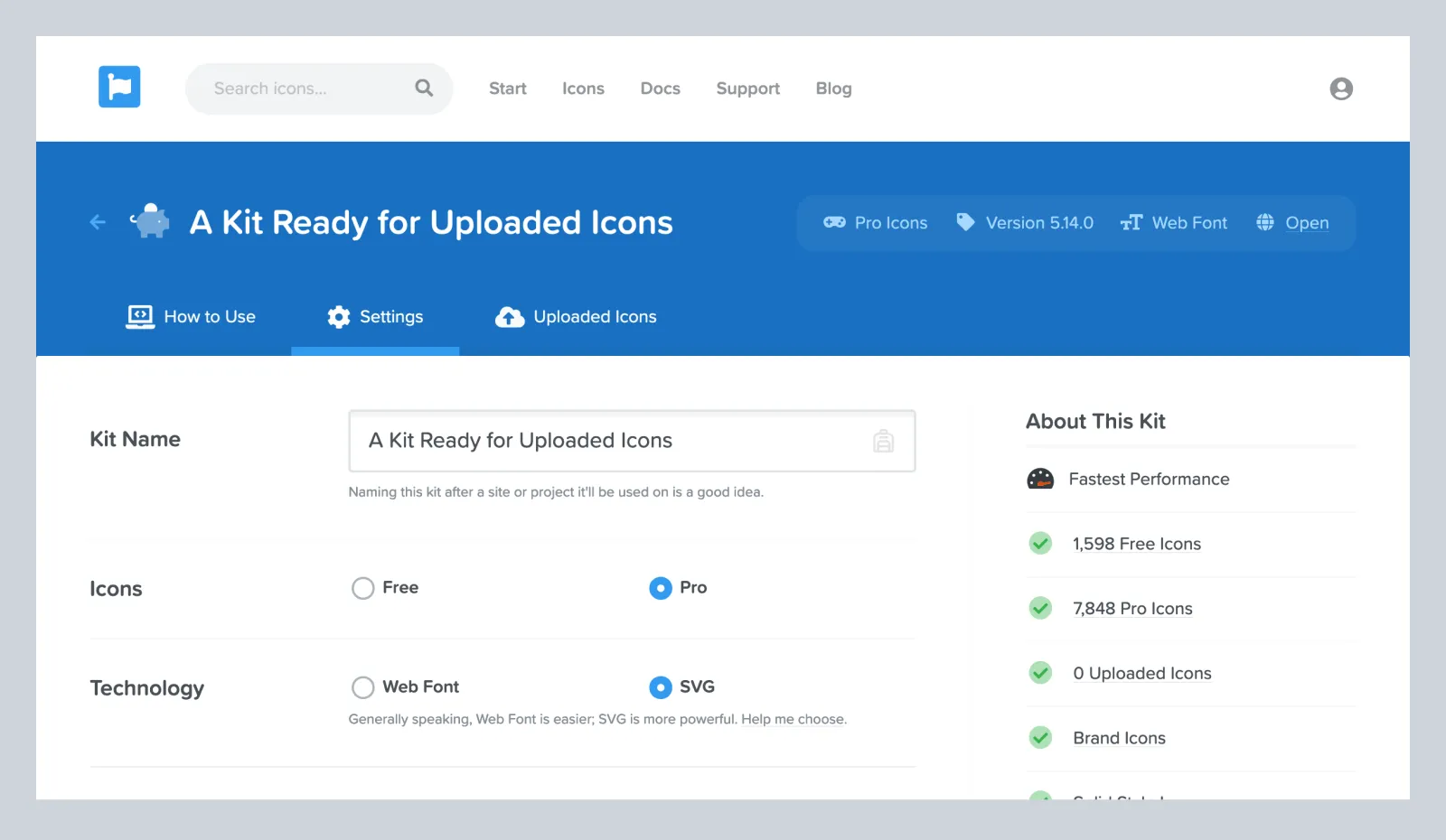Click the backpack icon in the Kit Name field
Viewport: 1446px width, 840px height.
[x=883, y=441]
